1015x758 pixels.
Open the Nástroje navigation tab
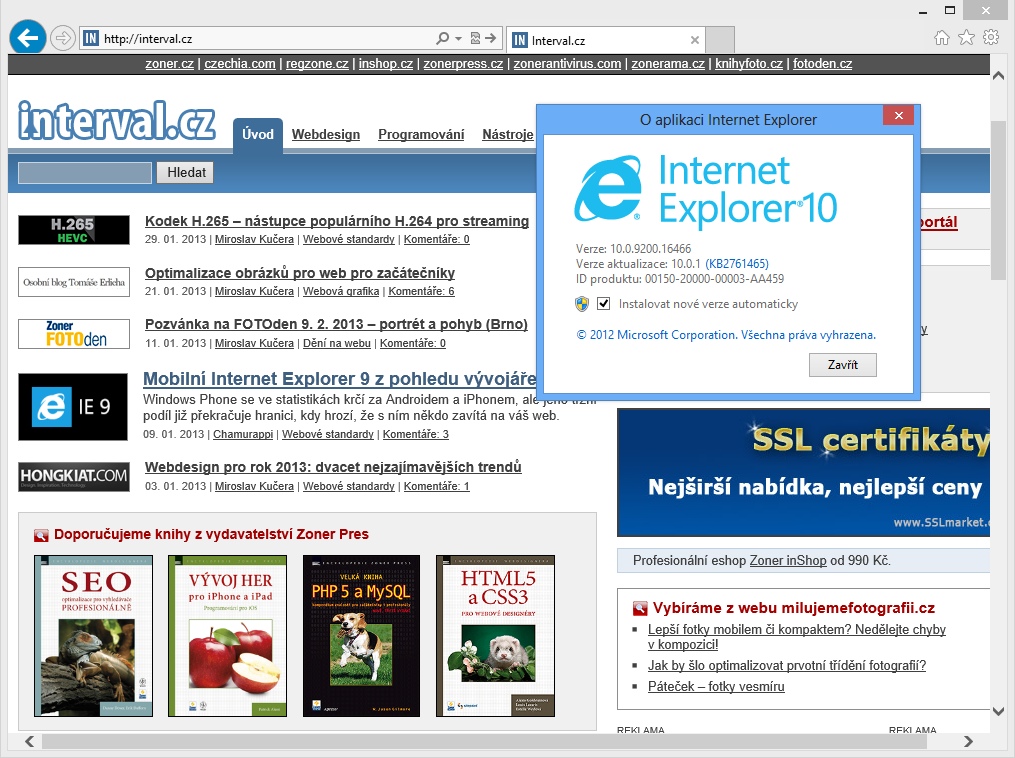tap(508, 135)
